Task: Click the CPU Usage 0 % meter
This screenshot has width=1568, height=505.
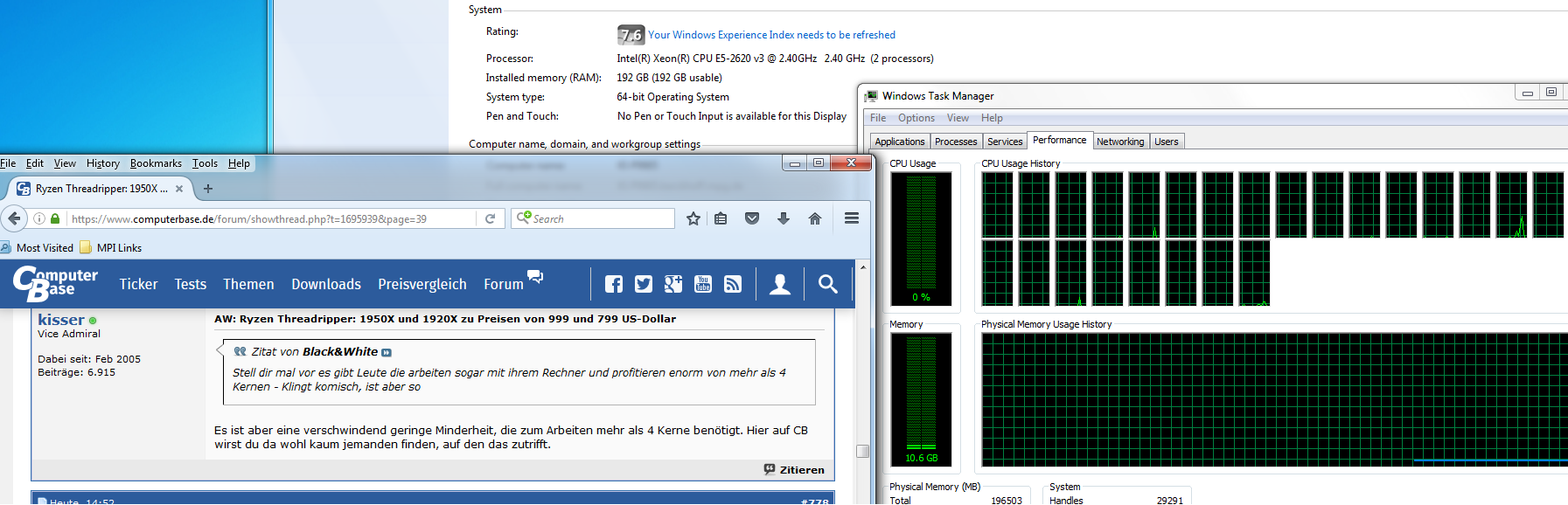Action: 921,239
